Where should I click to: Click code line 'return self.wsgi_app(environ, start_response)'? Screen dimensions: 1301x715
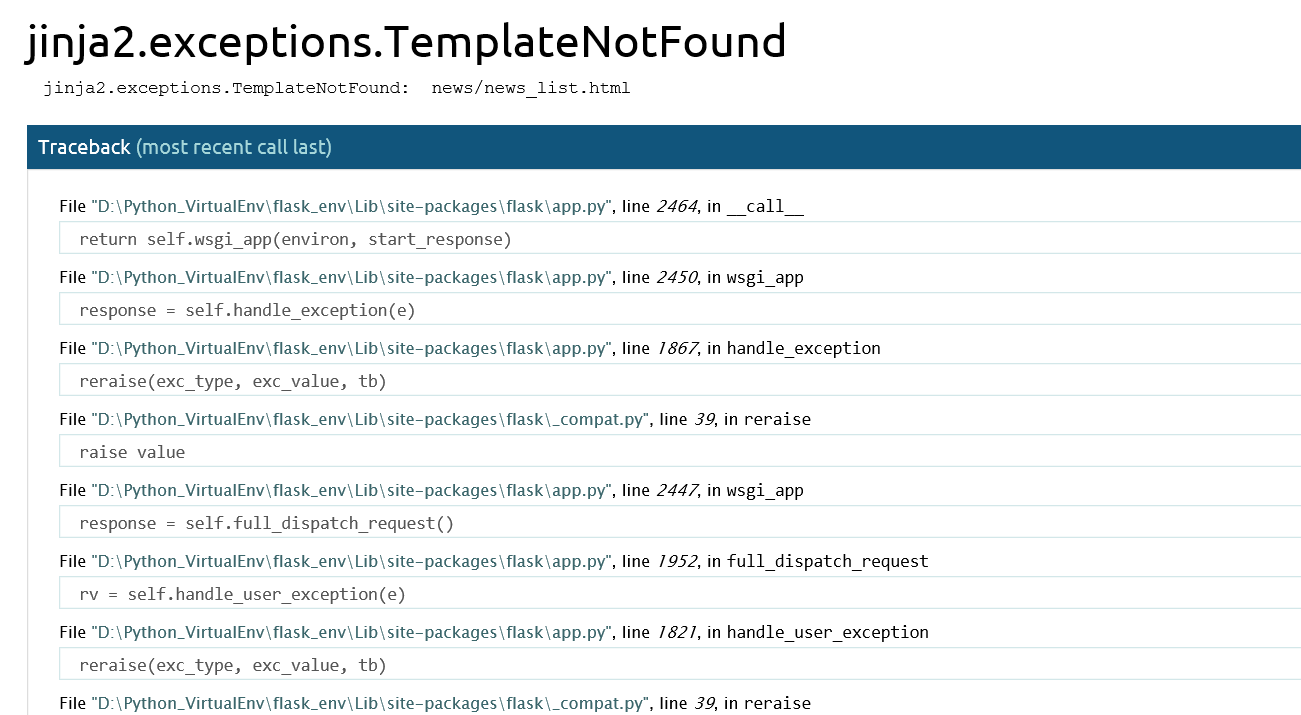295,239
